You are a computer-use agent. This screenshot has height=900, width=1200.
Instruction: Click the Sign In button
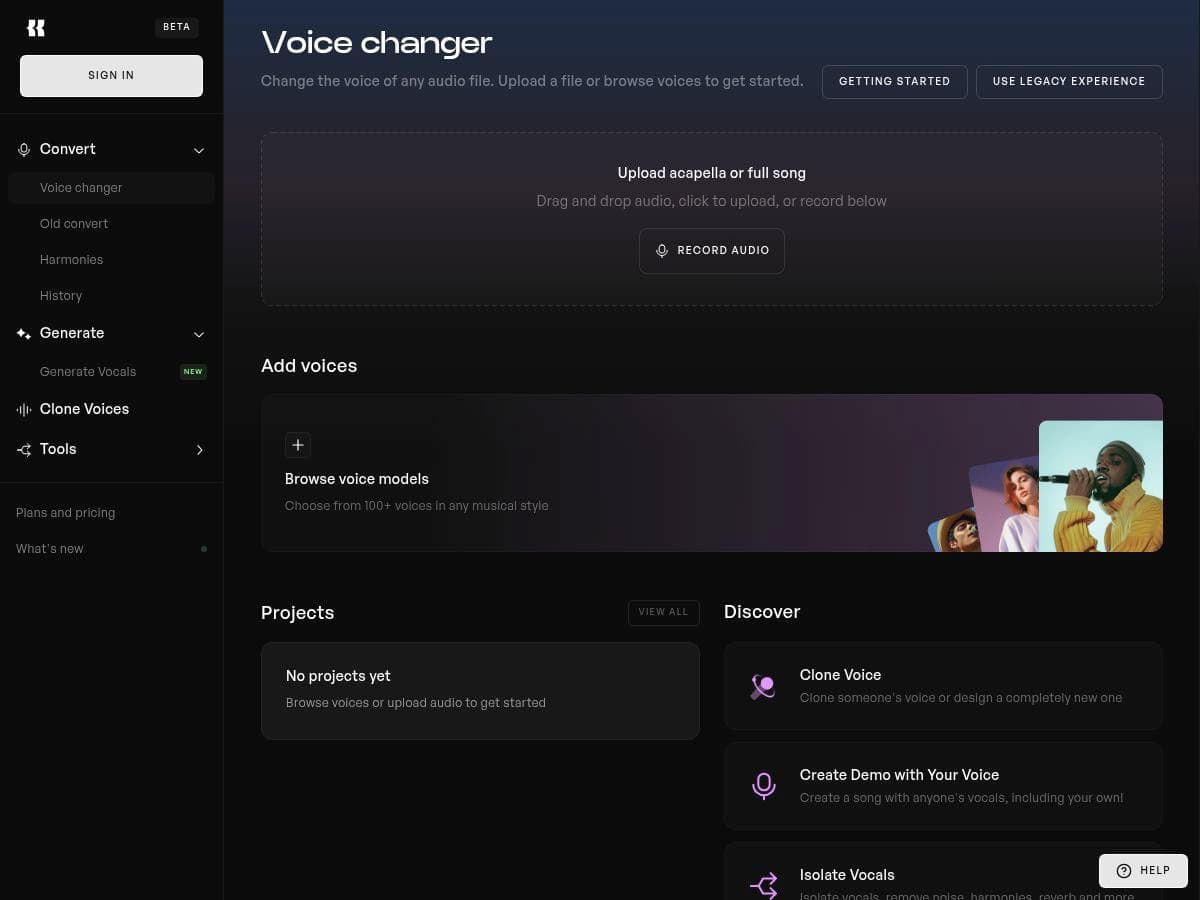(111, 76)
